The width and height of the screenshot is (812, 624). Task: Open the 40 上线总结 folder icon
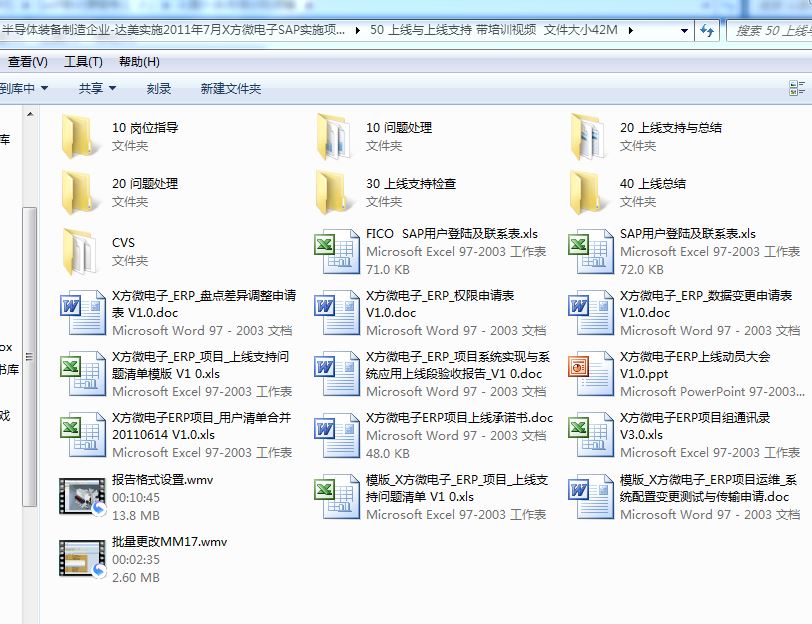click(x=588, y=193)
